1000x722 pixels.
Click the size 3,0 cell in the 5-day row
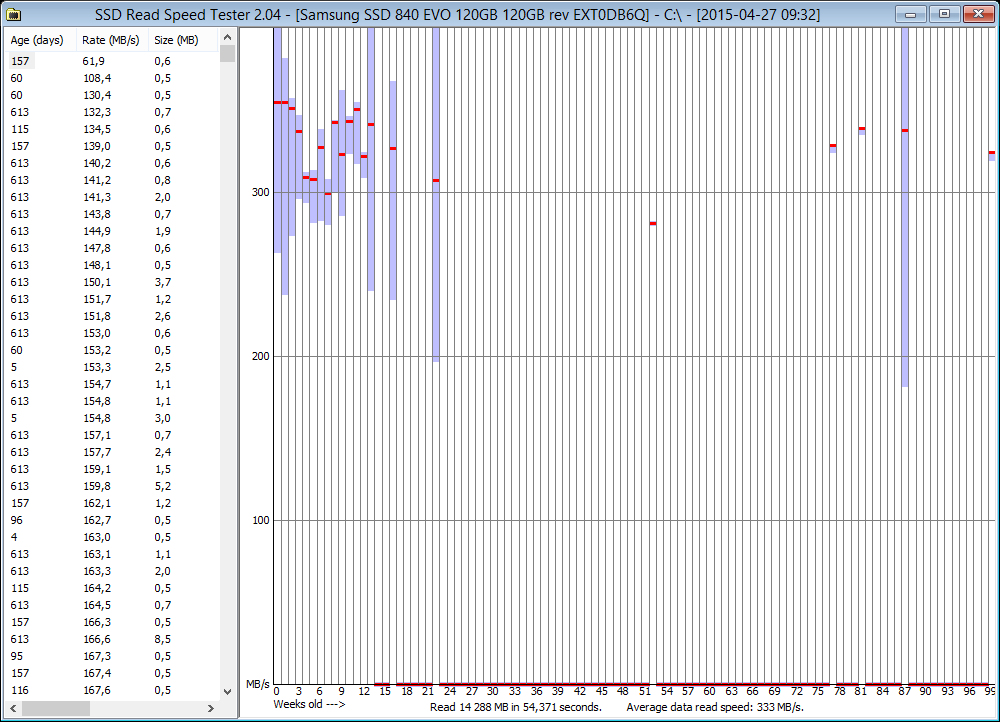(163, 418)
